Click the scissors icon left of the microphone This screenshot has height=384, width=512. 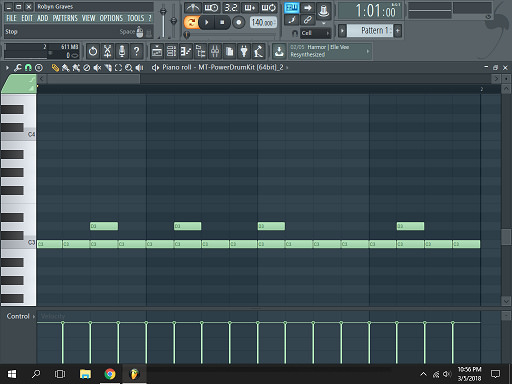pos(107,51)
